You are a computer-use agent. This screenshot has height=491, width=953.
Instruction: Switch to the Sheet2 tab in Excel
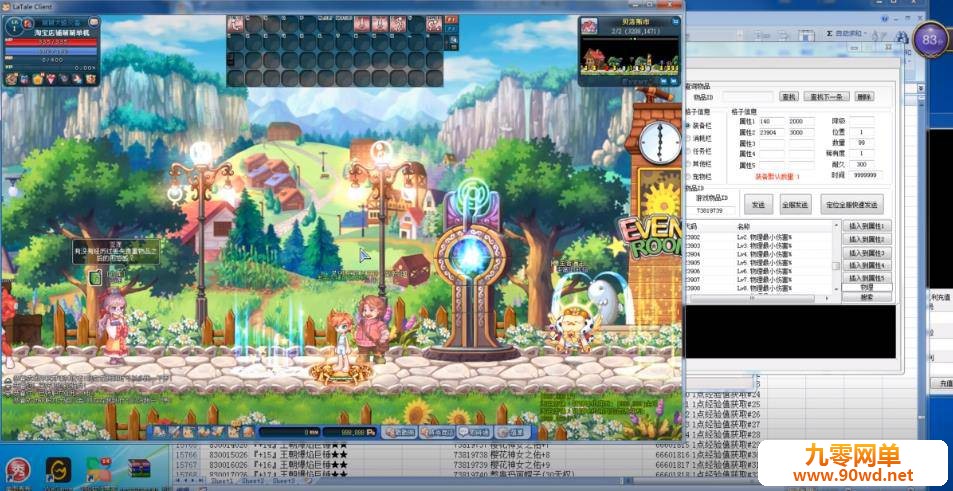click(x=252, y=481)
